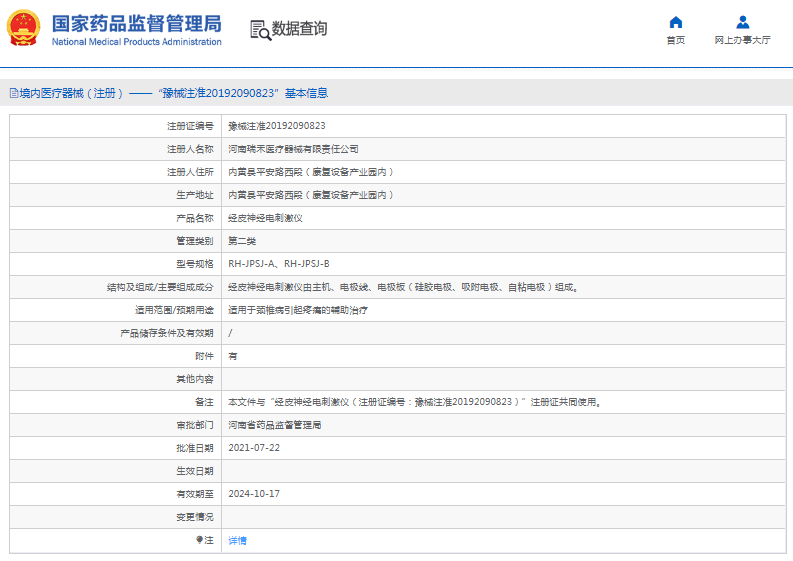Click registrant name 河南瑞禾医疗器械有限责任公司
Screen dimensions: 793x561
pos(293,149)
